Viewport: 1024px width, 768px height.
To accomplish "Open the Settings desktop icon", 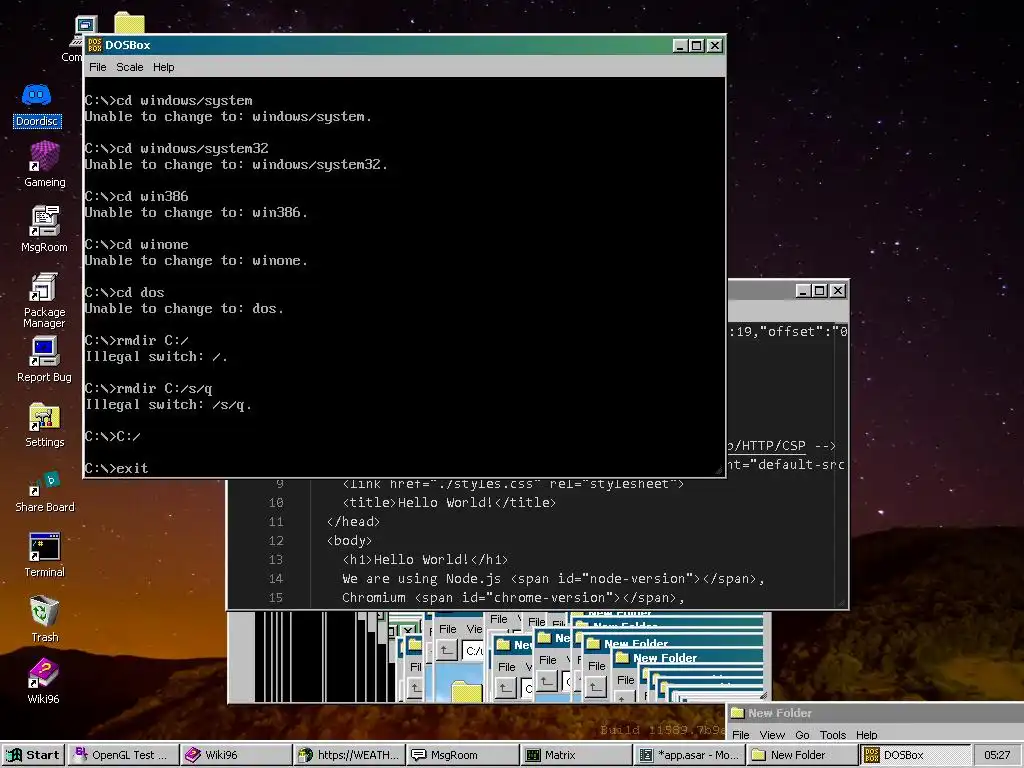I will point(44,425).
